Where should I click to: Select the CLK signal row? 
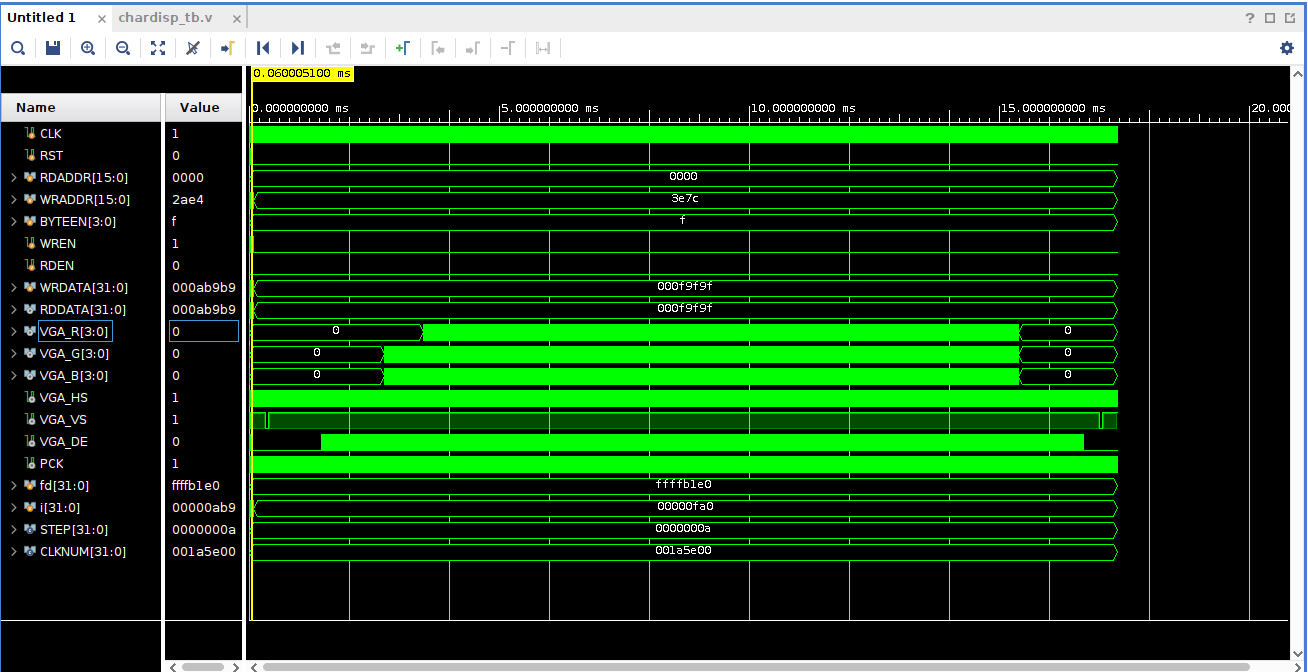81,133
